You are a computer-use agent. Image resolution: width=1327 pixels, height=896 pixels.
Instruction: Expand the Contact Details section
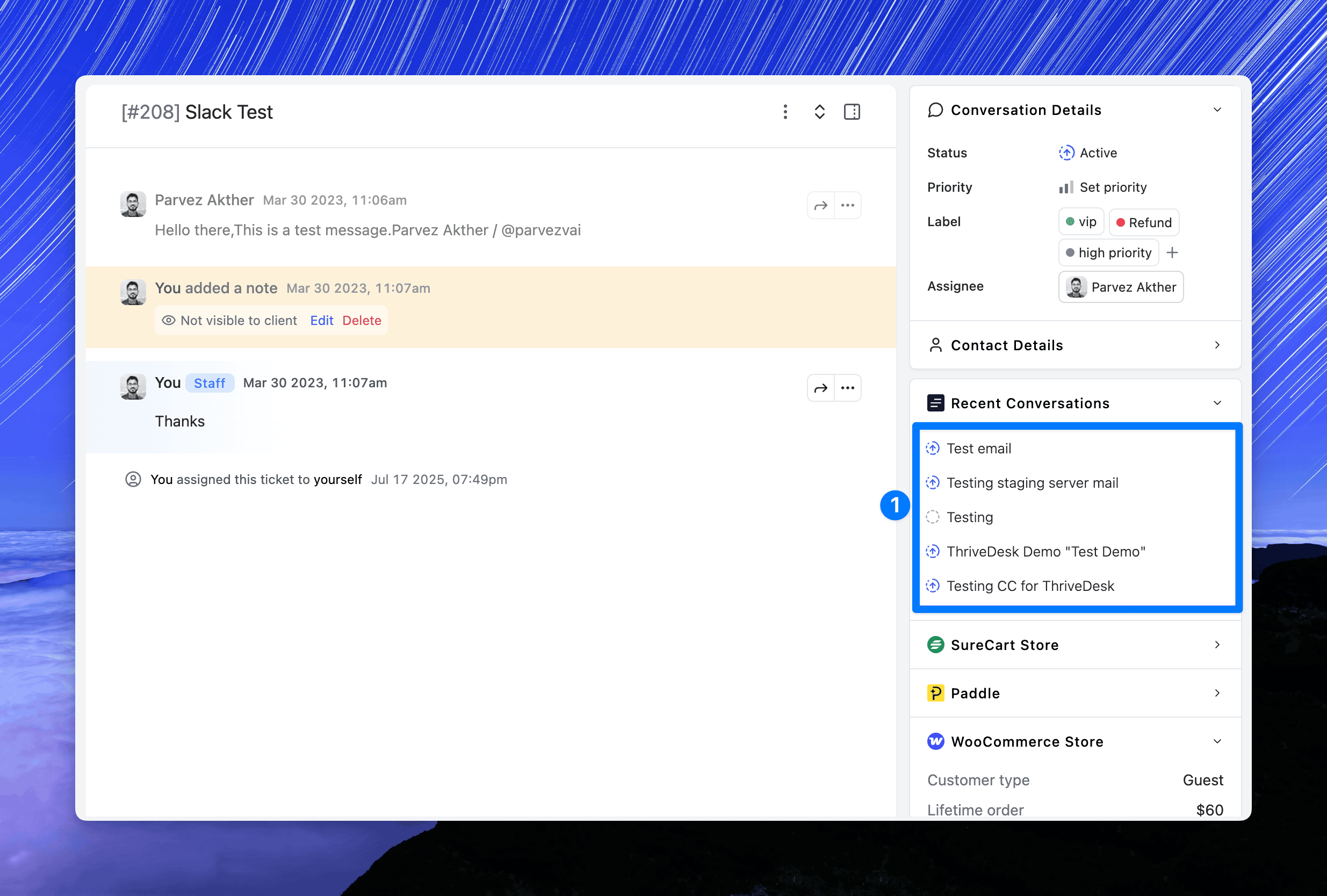[x=1217, y=345]
